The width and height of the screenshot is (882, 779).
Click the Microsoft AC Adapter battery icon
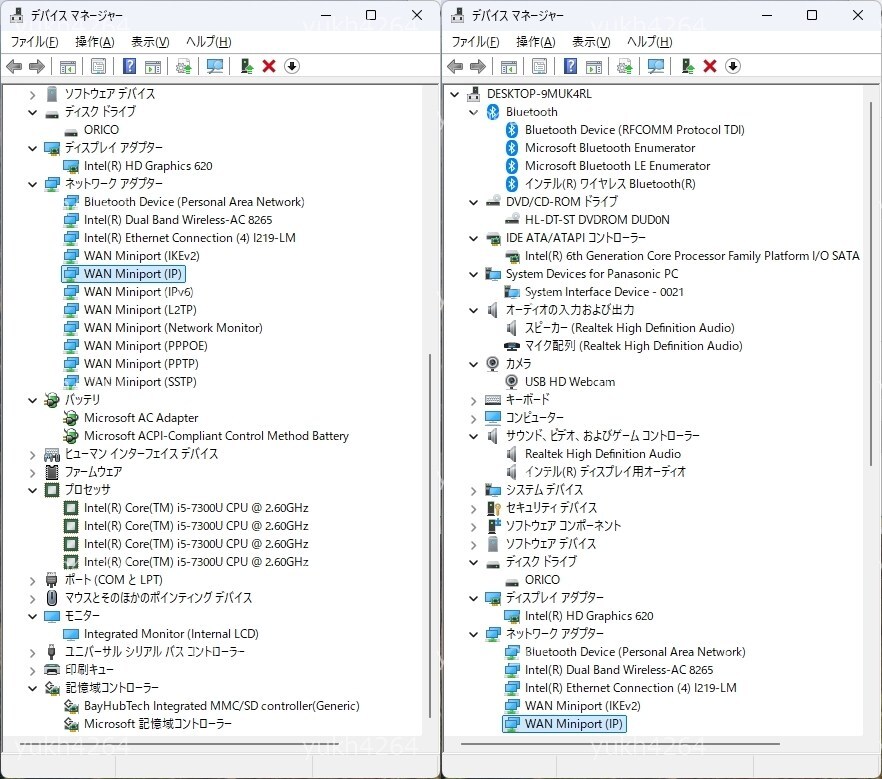(x=71, y=418)
